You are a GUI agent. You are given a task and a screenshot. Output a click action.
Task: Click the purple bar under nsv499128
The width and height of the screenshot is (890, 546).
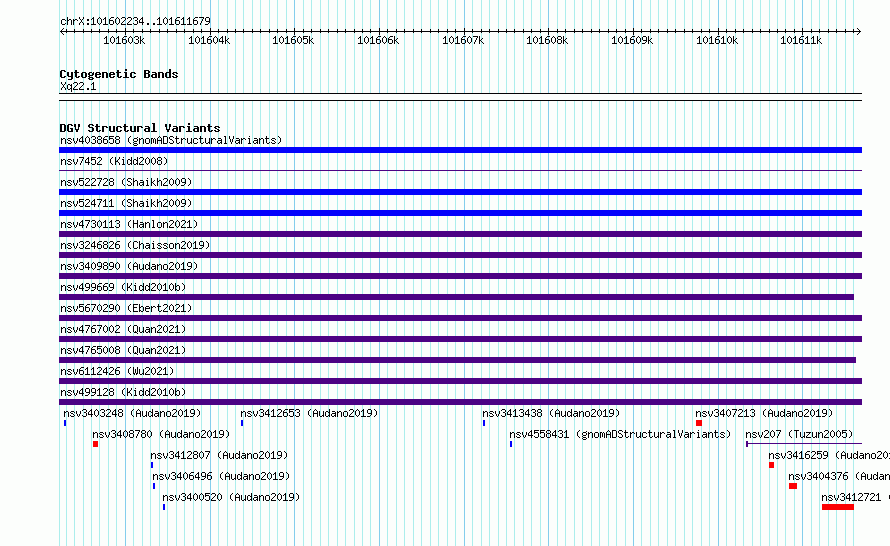coord(460,402)
